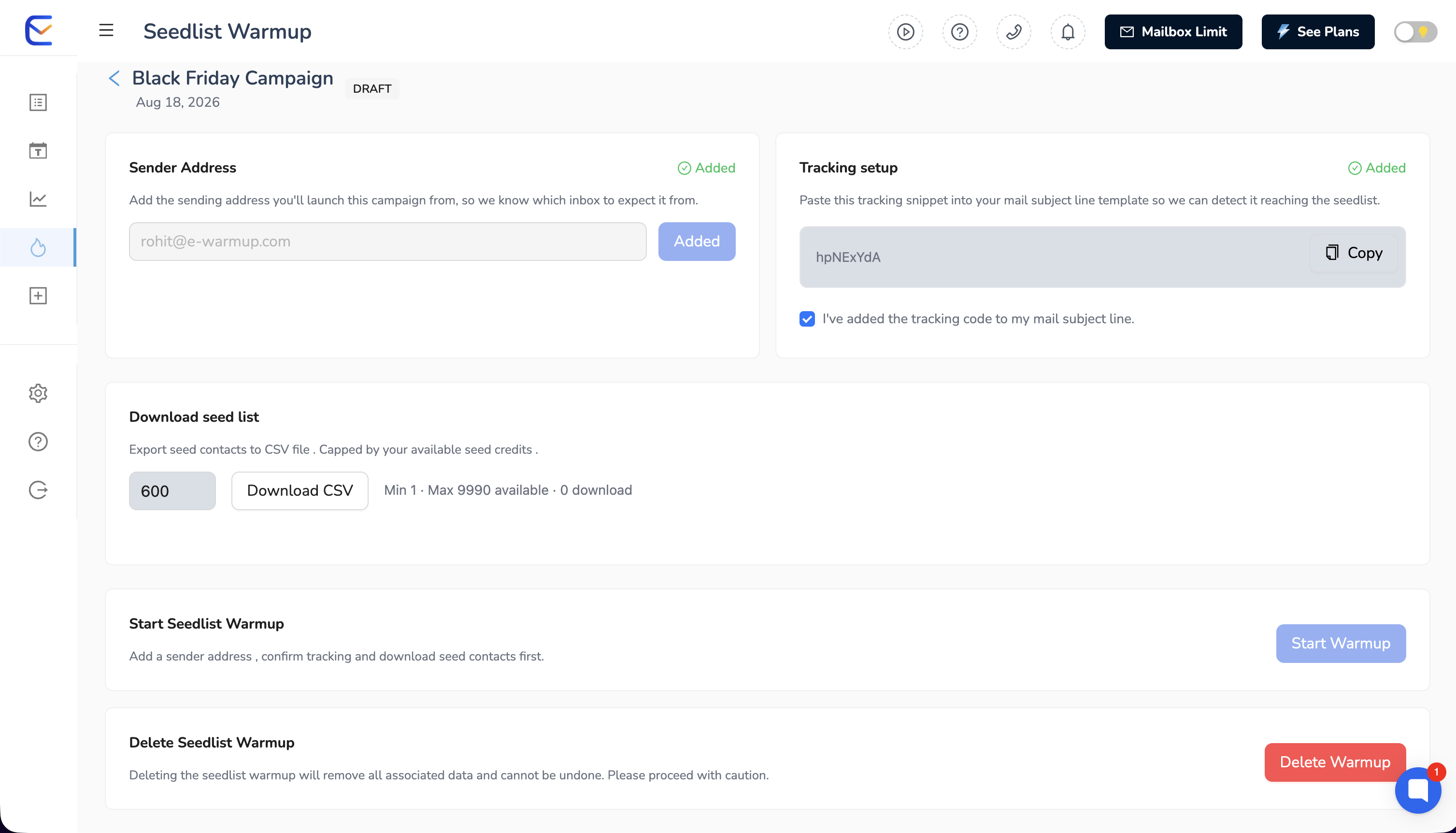The image size is (1456, 833).
Task: Copy the tracking snippet
Action: click(x=1354, y=253)
